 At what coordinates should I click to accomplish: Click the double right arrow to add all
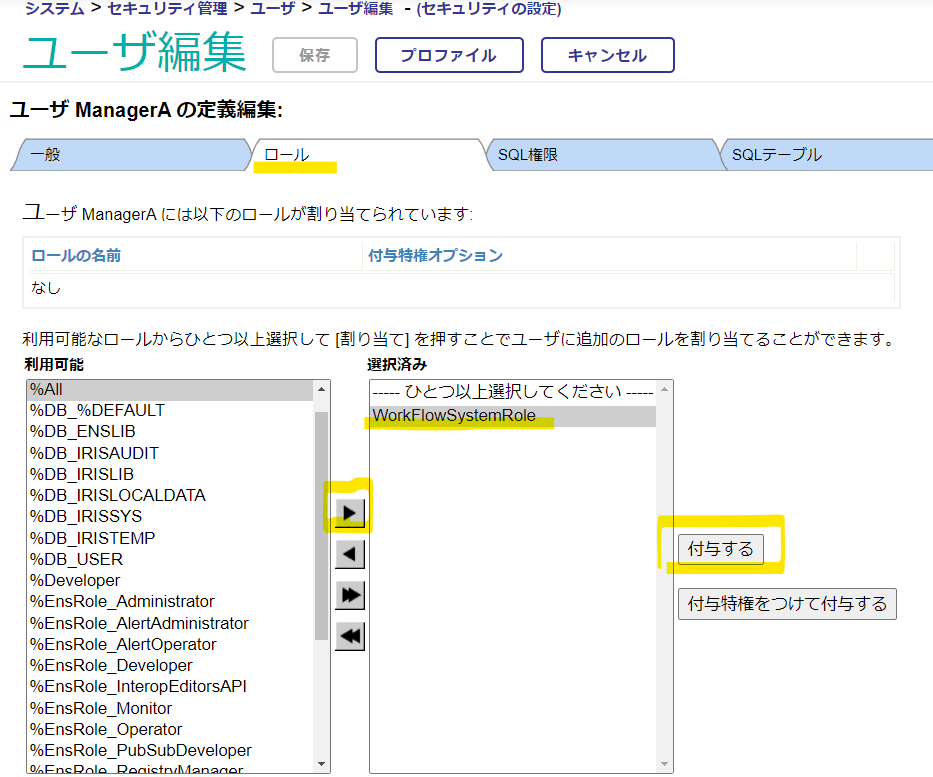click(x=349, y=595)
